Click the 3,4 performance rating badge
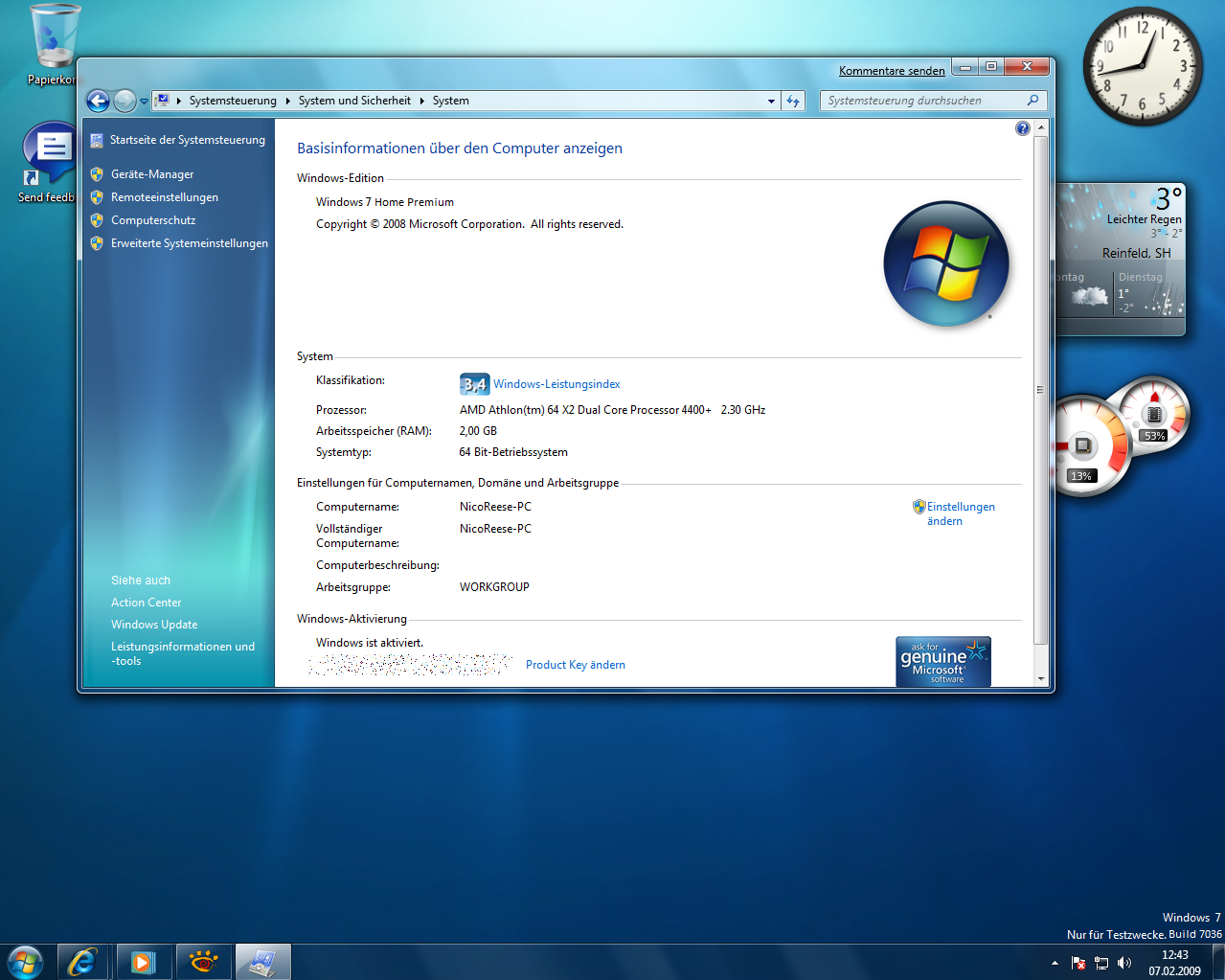1225x980 pixels. tap(474, 384)
